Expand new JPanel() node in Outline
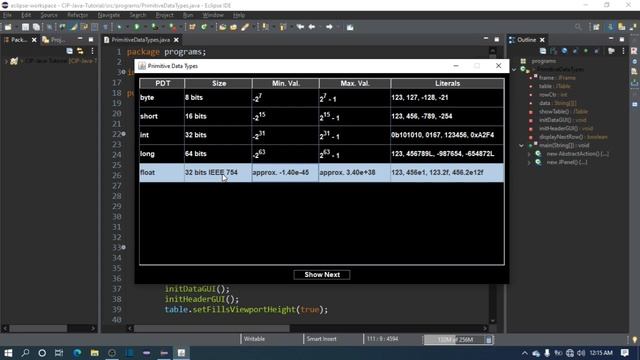 529,162
